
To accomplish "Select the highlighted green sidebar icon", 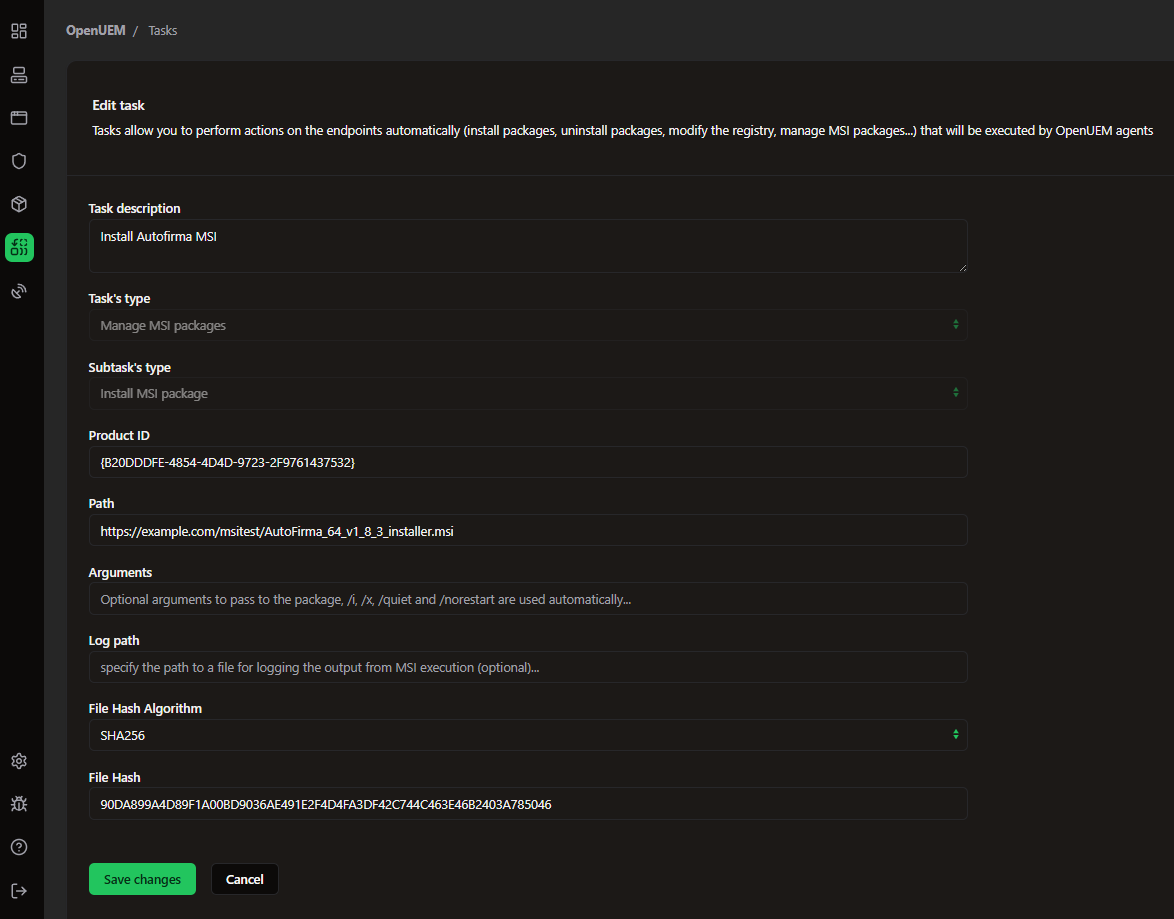I will coord(19,247).
